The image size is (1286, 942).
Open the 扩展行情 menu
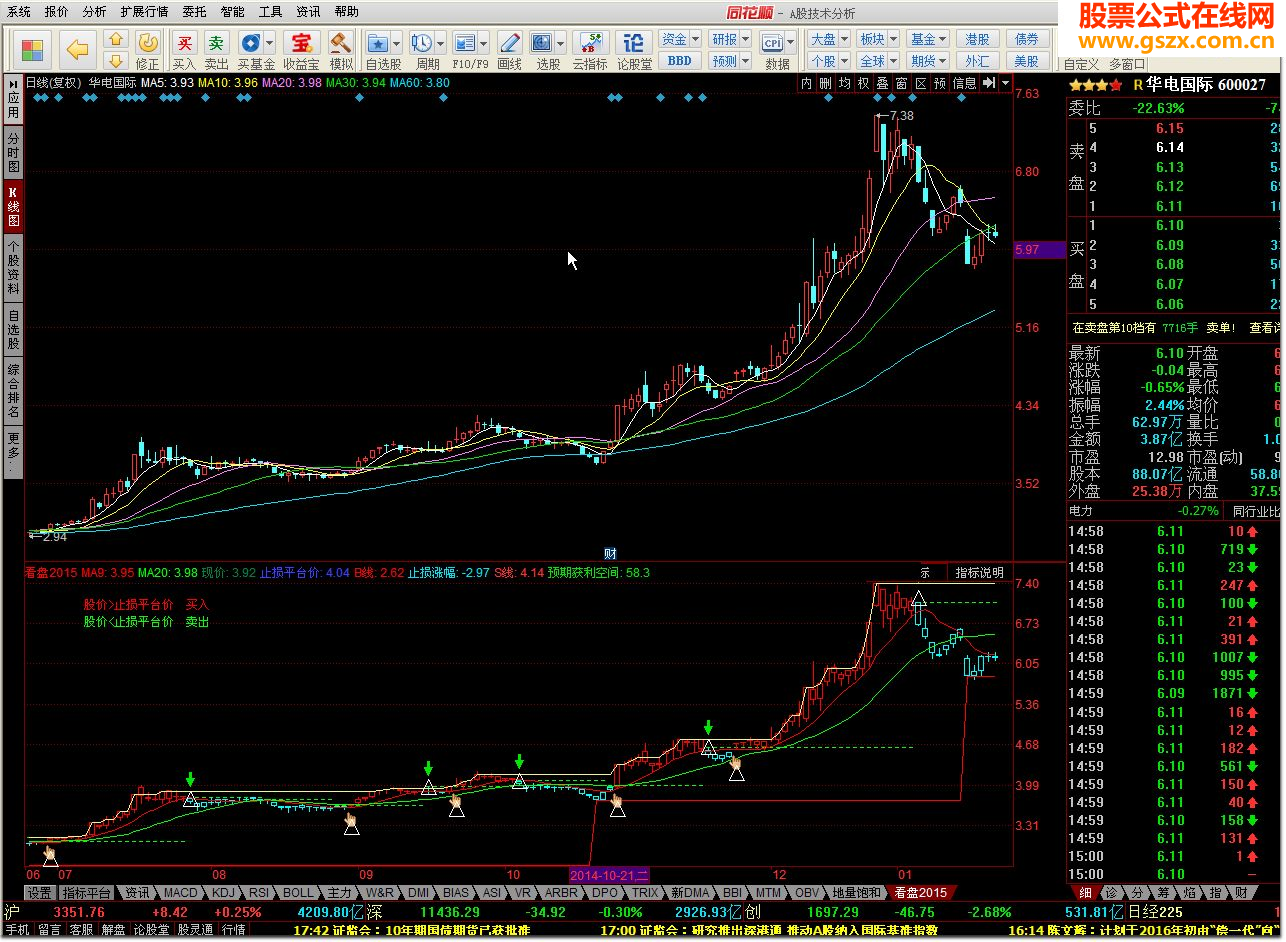(x=144, y=12)
